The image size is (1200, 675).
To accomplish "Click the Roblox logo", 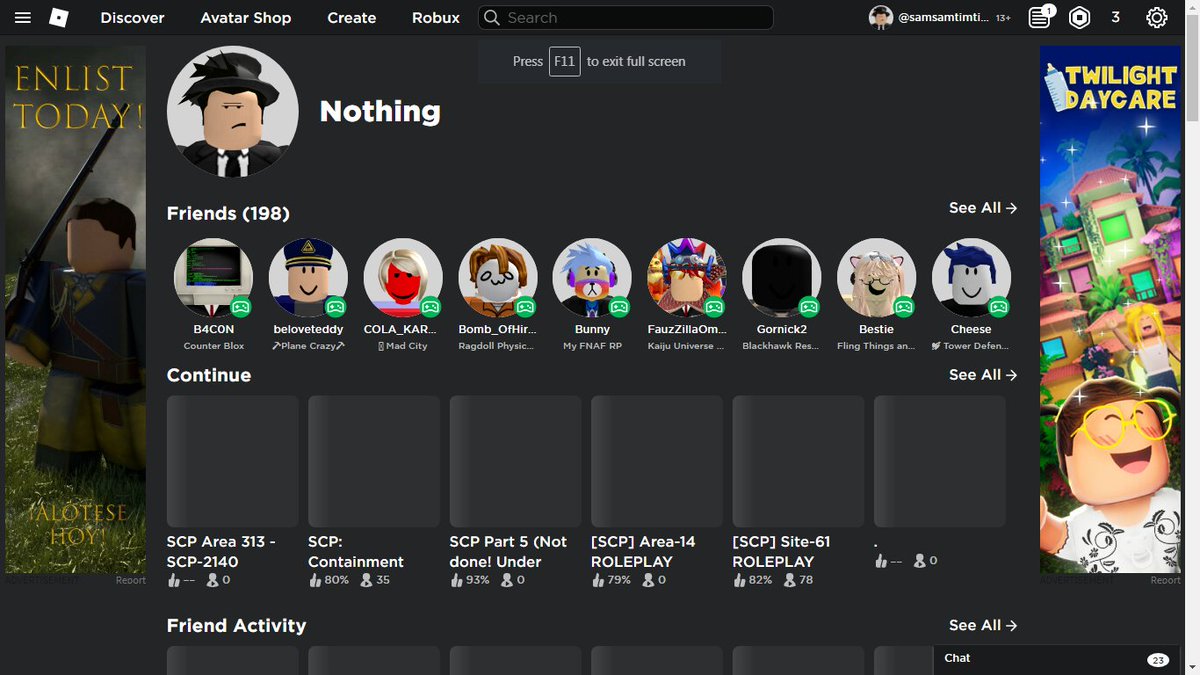I will [x=58, y=17].
